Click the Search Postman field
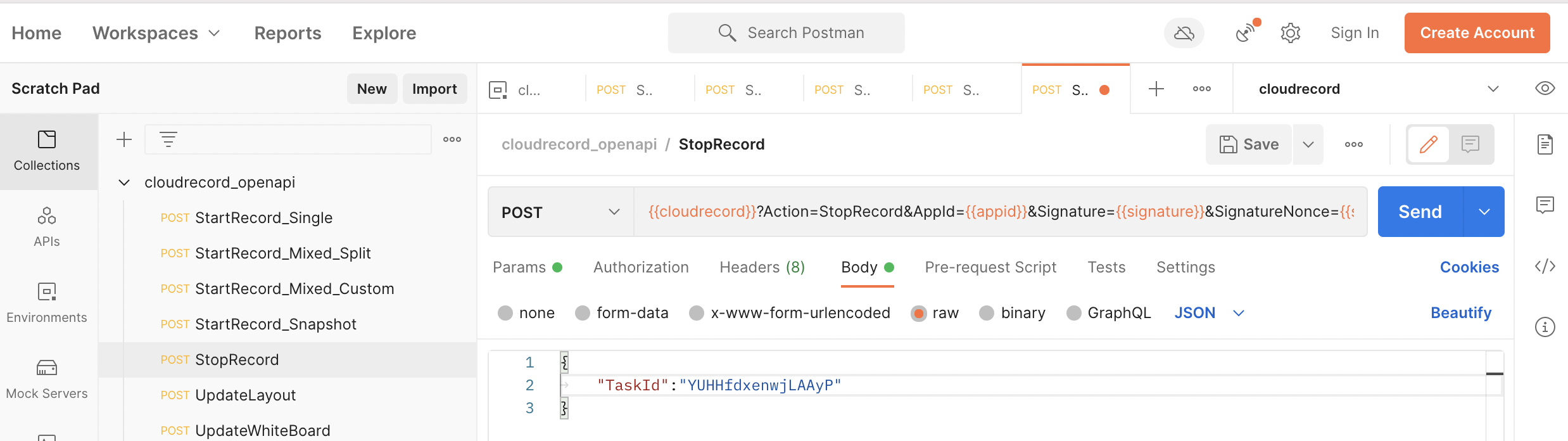Screen dimensions: 1568x441 click(786, 33)
